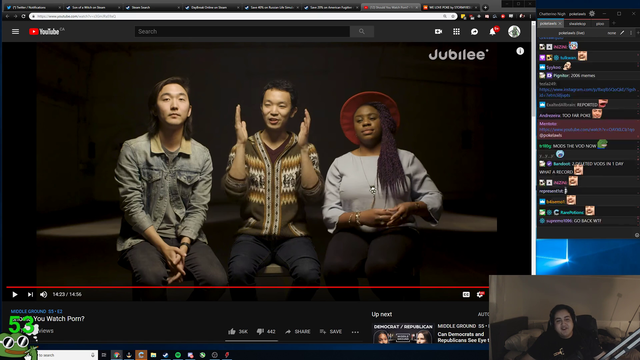Add a new Chatterino tab
The height and width of the screenshot is (360, 640).
click(x=613, y=23)
